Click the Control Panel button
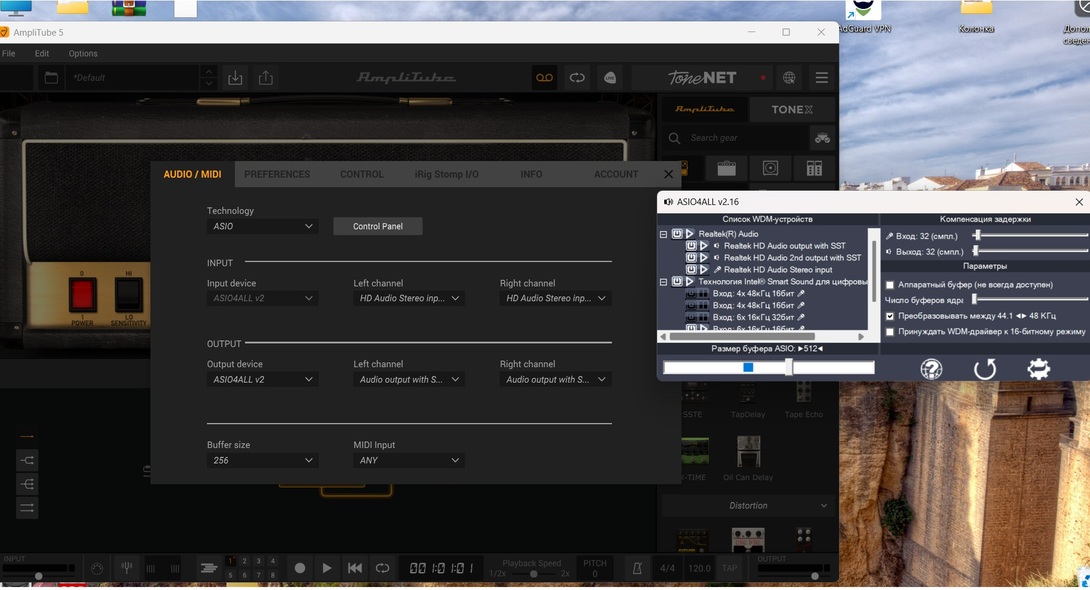The height and width of the screenshot is (590, 1090). (x=378, y=227)
